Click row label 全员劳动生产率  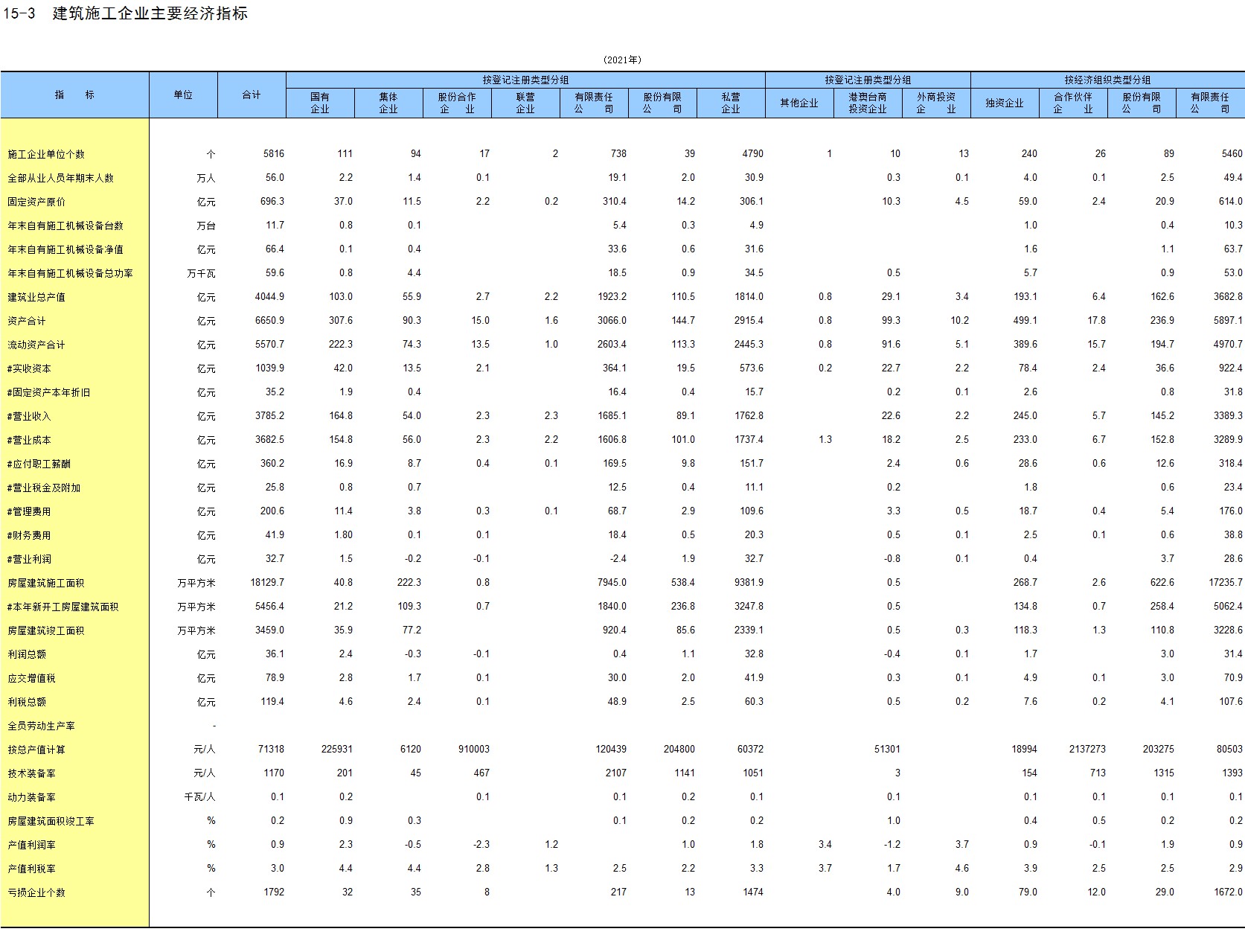point(41,726)
